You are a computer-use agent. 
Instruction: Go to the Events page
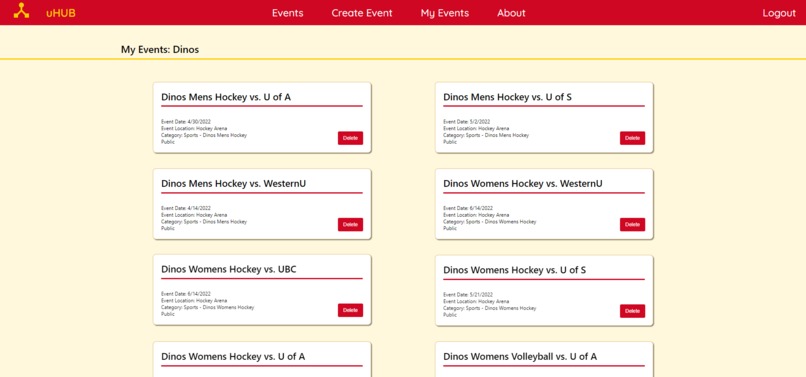click(287, 13)
